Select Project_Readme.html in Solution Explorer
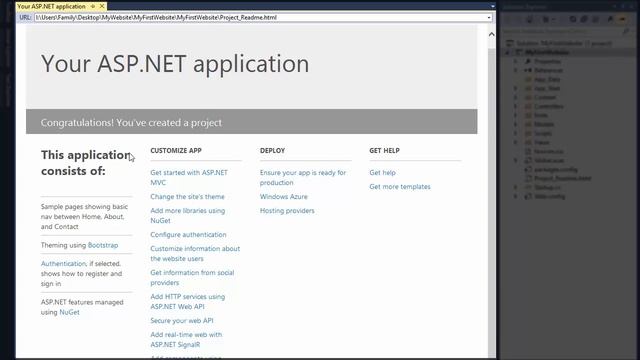The height and width of the screenshot is (360, 640). tap(562, 178)
